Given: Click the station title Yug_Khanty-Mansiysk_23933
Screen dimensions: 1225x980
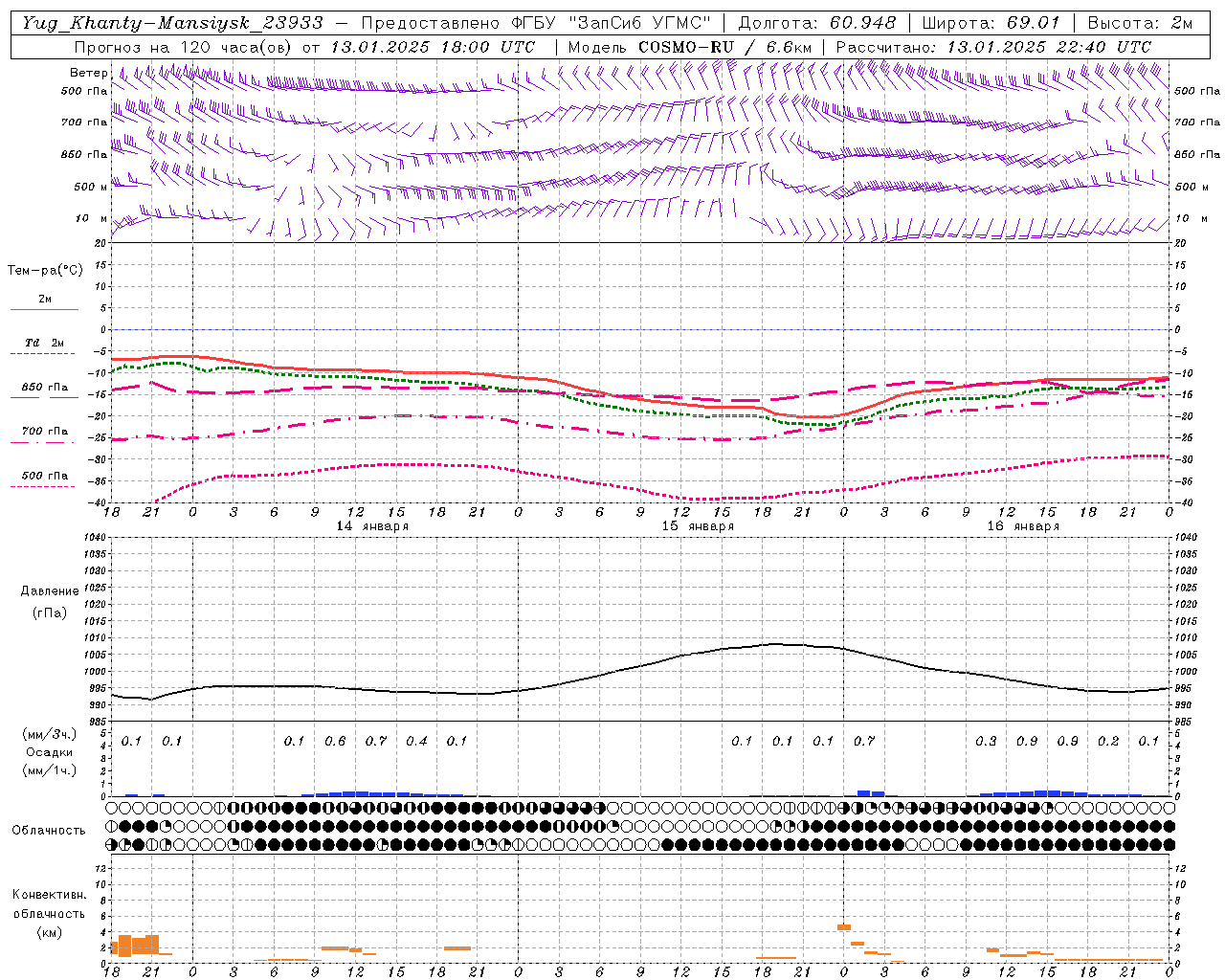Looking at the screenshot, I should pyautogui.click(x=171, y=22).
